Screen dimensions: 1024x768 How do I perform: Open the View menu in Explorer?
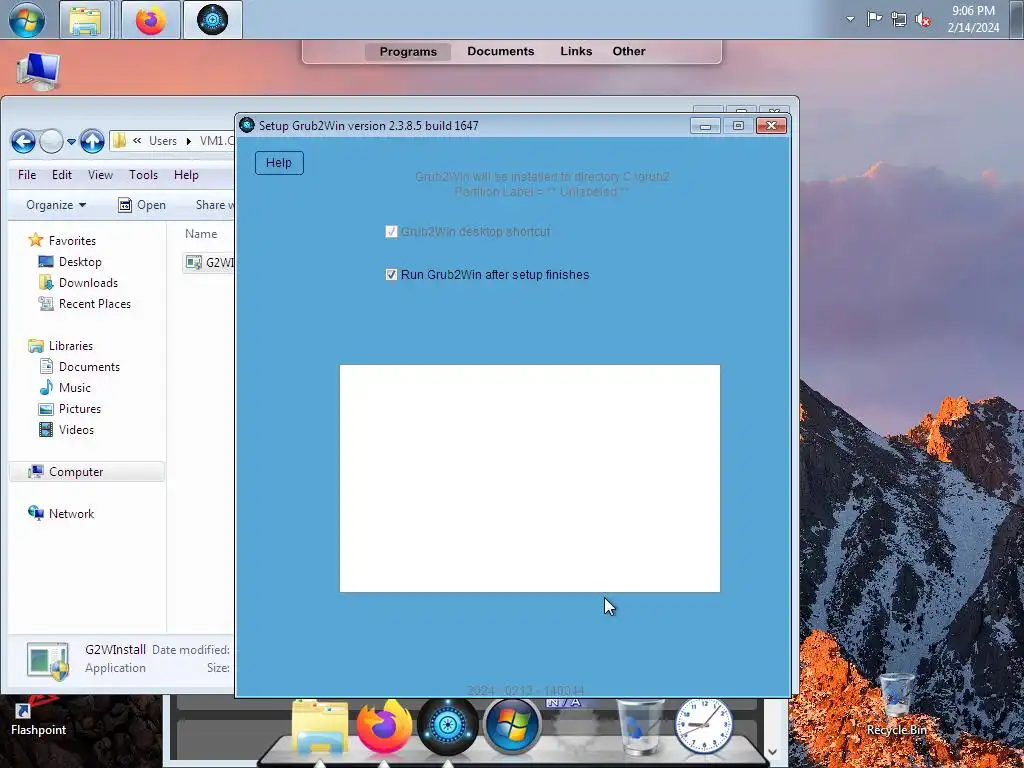tap(101, 175)
